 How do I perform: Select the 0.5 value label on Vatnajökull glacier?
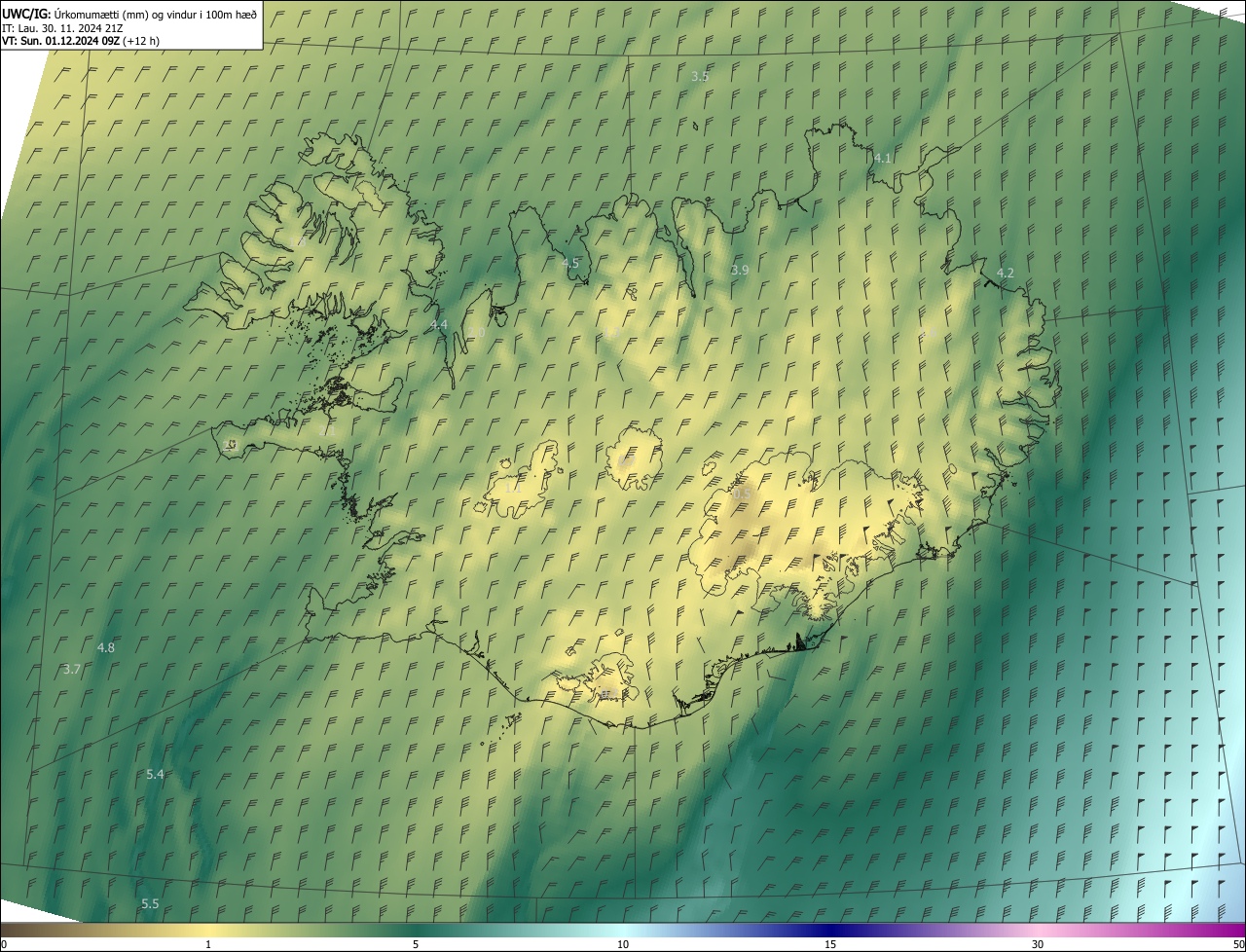pyautogui.click(x=742, y=494)
